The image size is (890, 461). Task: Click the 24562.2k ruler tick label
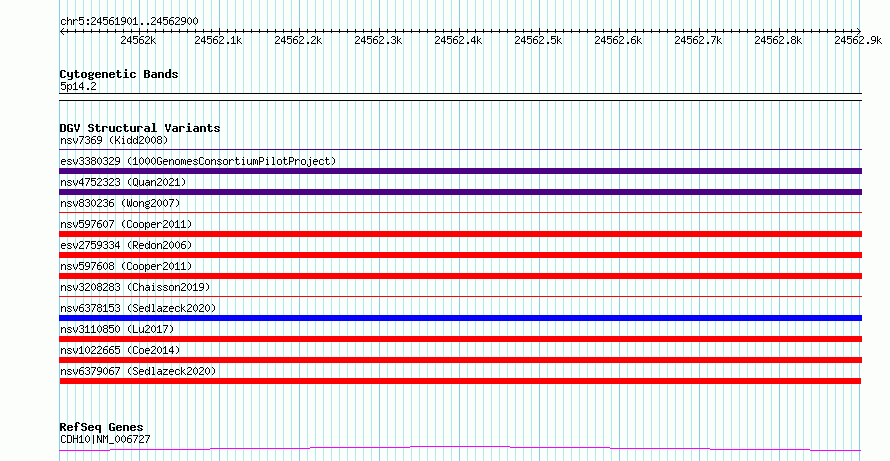click(298, 40)
